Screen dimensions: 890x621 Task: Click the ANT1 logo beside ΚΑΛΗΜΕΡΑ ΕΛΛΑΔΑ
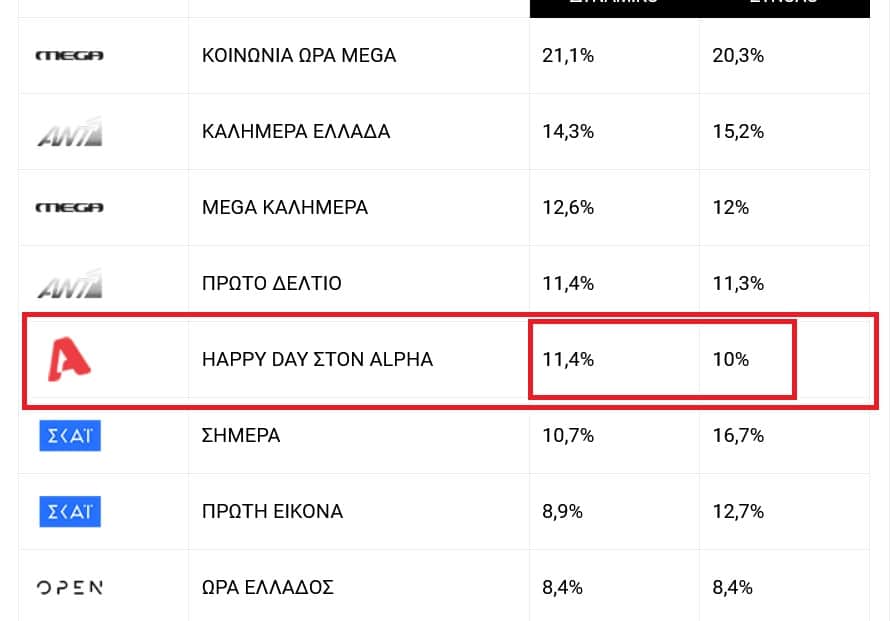pos(70,132)
